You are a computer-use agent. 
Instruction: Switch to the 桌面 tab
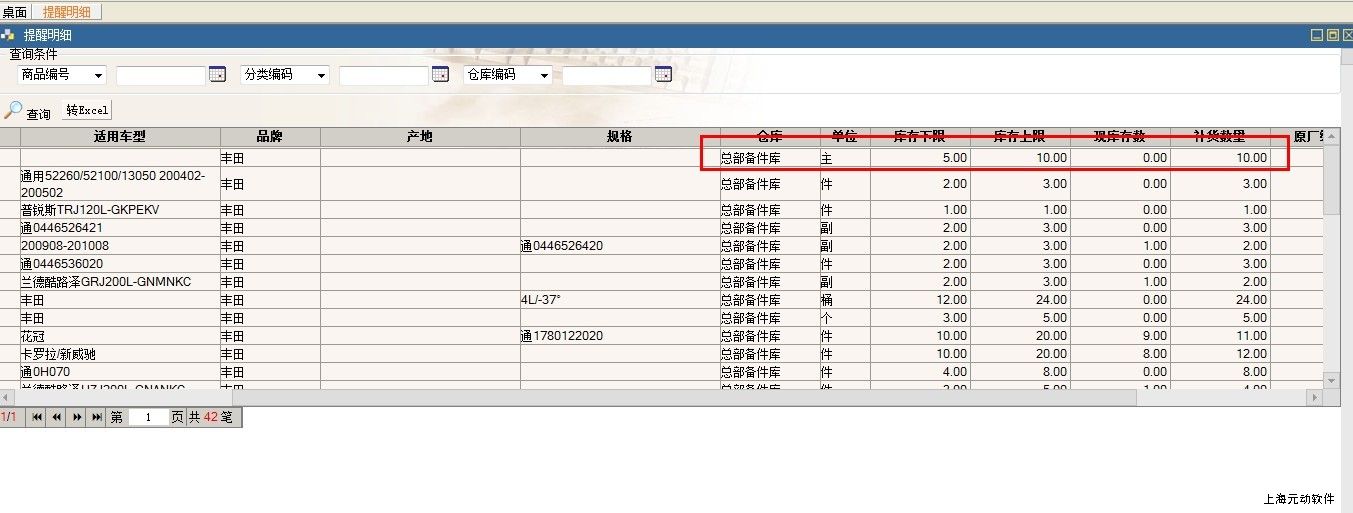(15, 12)
